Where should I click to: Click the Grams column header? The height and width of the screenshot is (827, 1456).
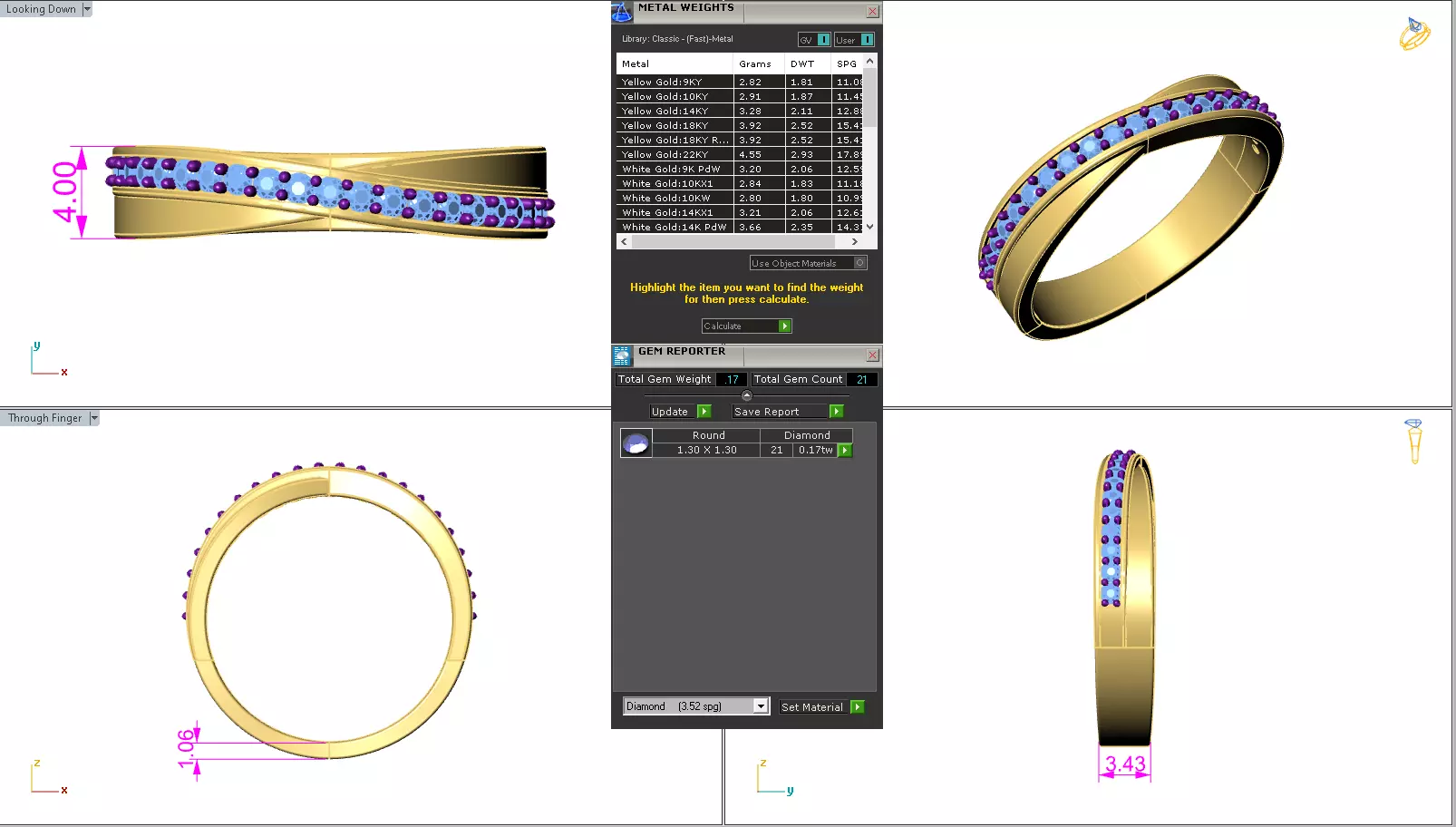tap(759, 64)
